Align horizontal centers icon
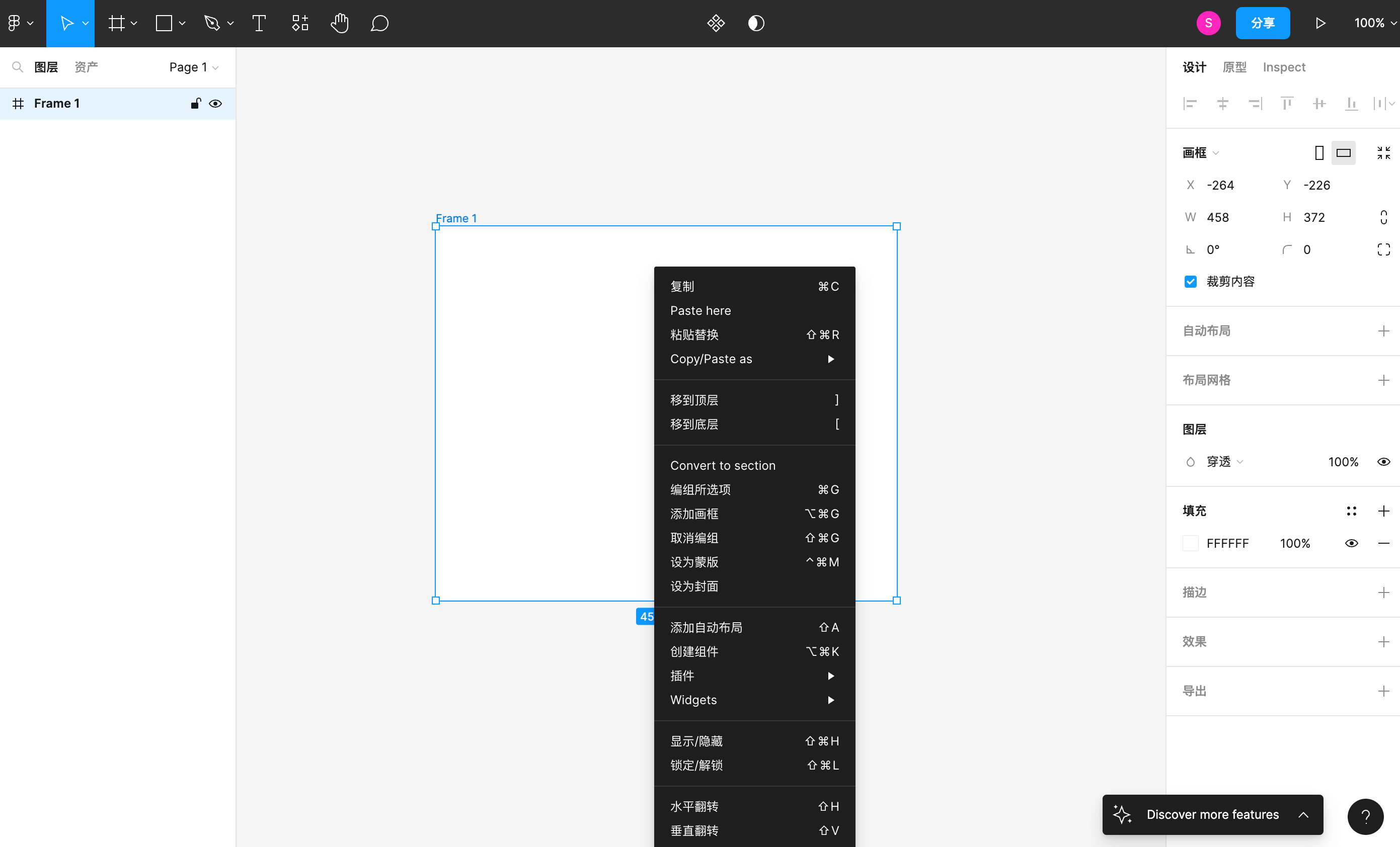 point(1222,103)
